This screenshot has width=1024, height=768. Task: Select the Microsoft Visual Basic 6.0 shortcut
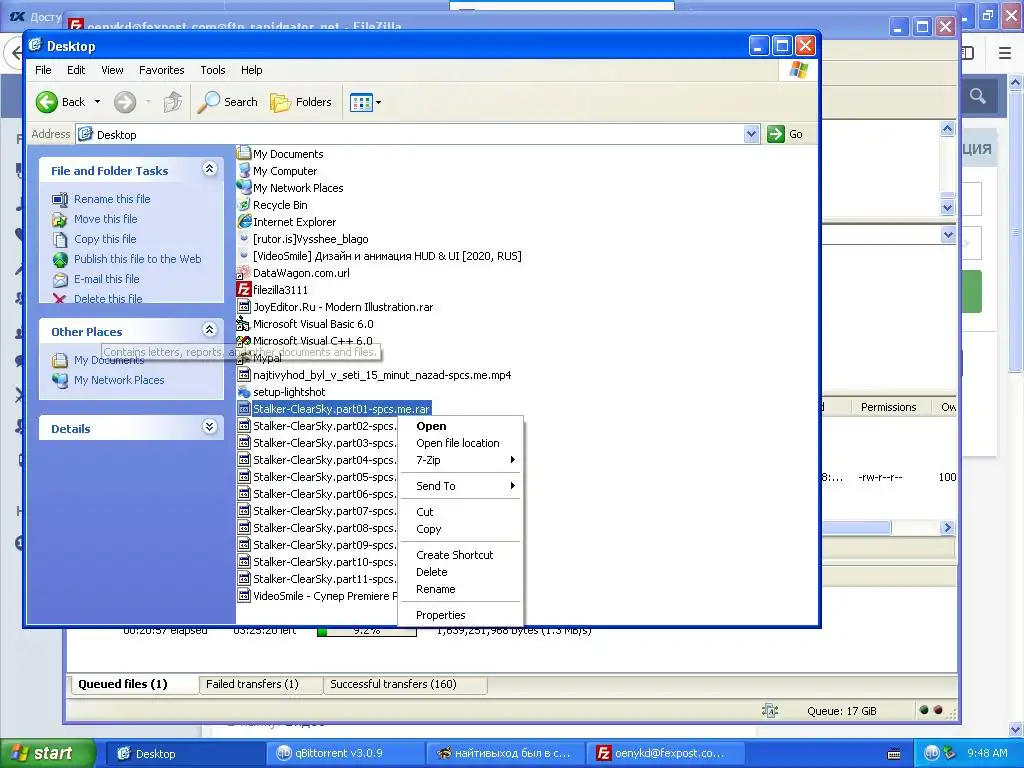(306, 323)
